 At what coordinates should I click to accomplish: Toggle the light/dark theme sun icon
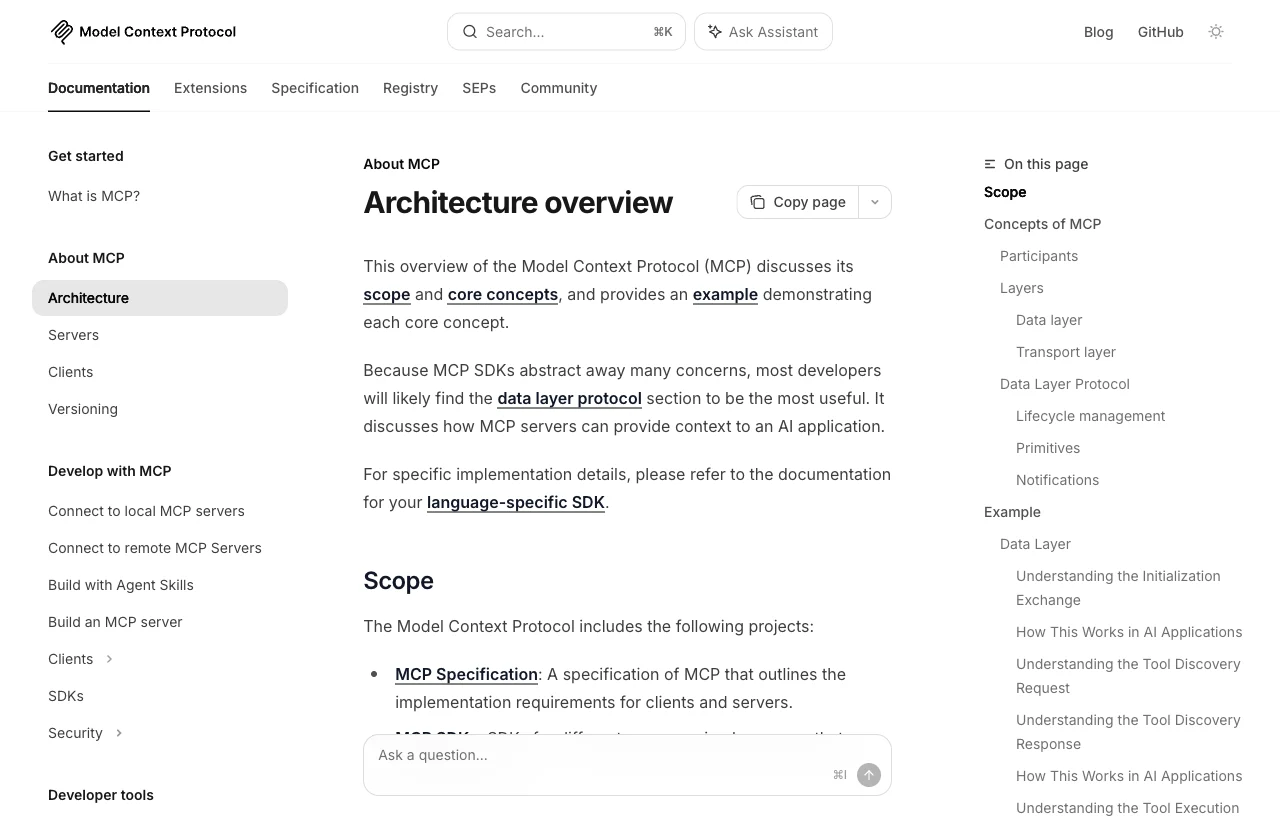click(x=1216, y=32)
